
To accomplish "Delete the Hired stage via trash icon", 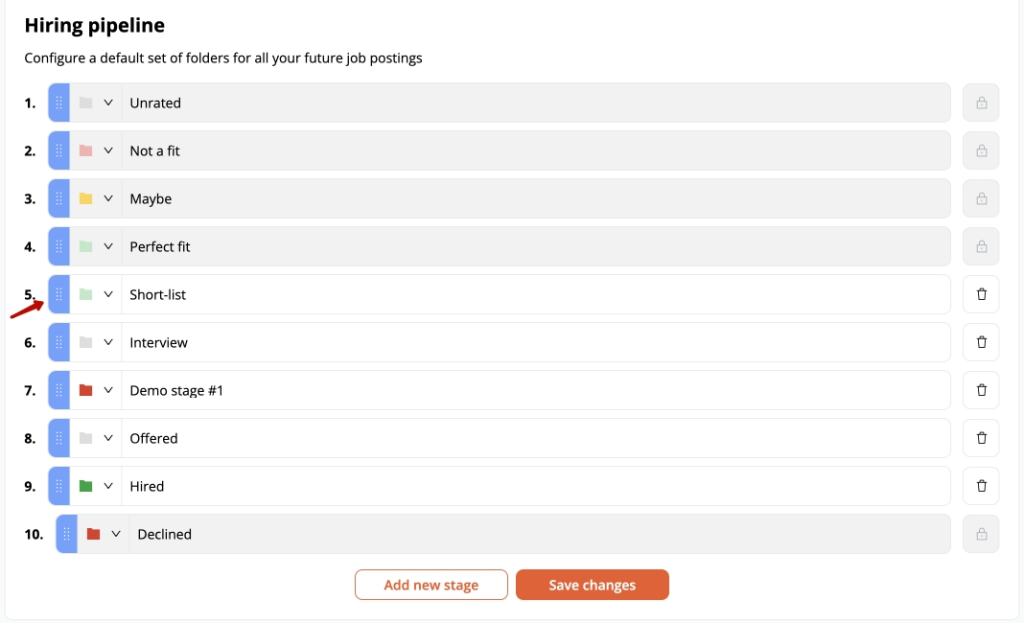I will (981, 486).
